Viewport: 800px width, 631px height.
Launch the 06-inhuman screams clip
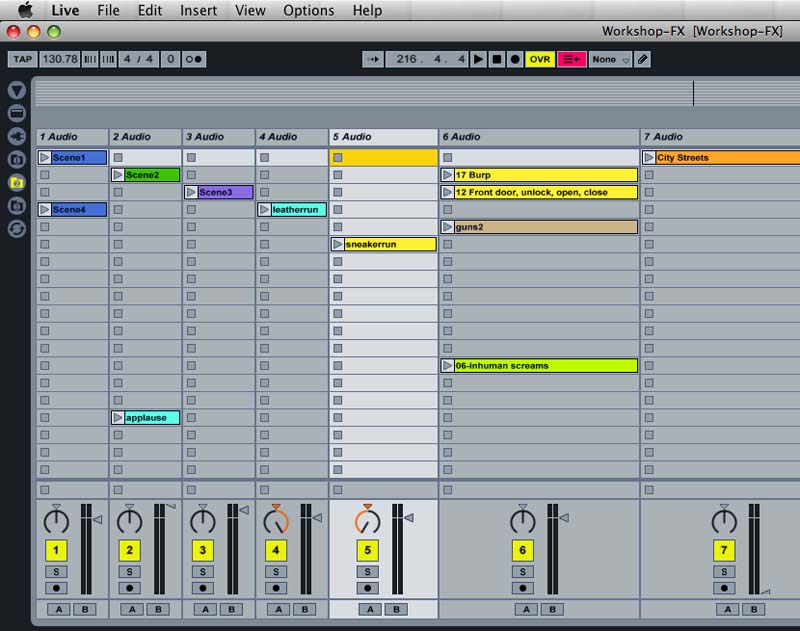click(x=447, y=366)
